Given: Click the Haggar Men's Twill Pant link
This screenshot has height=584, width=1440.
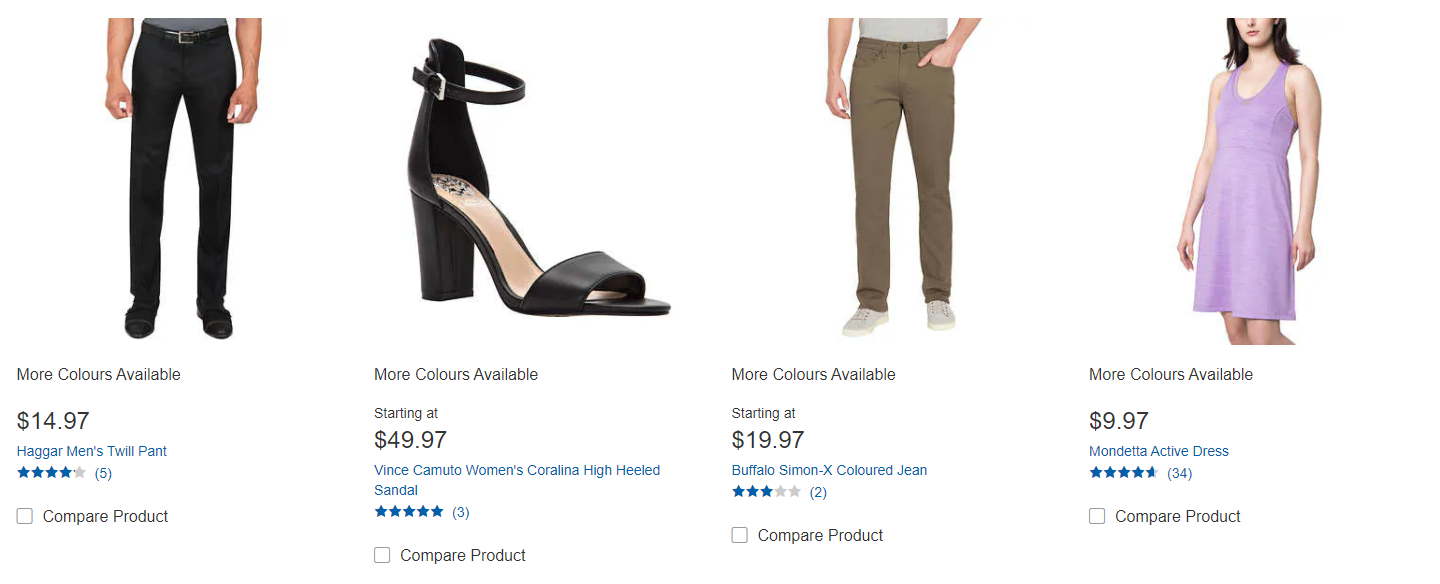Looking at the screenshot, I should click(x=92, y=451).
